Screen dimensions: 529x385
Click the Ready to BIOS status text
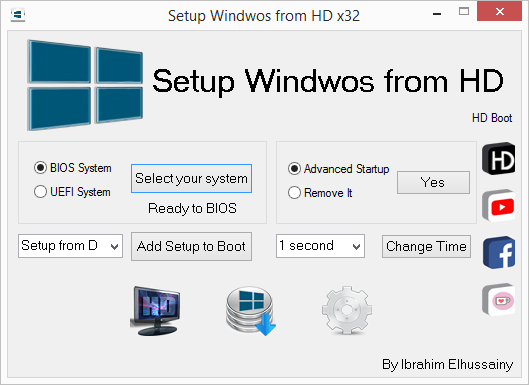click(x=192, y=209)
